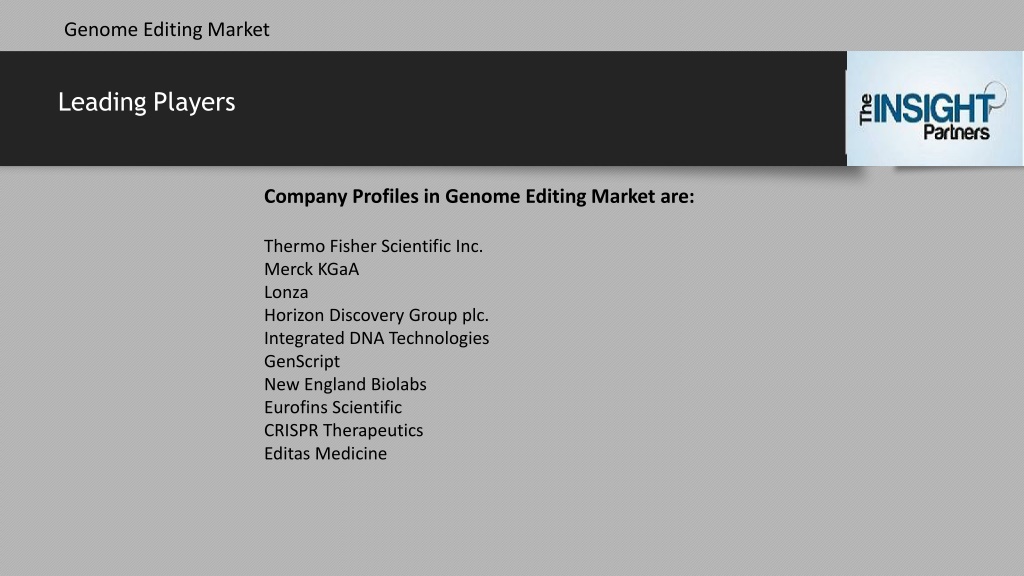The image size is (1024, 576).
Task: Select the GenScript entry
Action: pos(302,361)
